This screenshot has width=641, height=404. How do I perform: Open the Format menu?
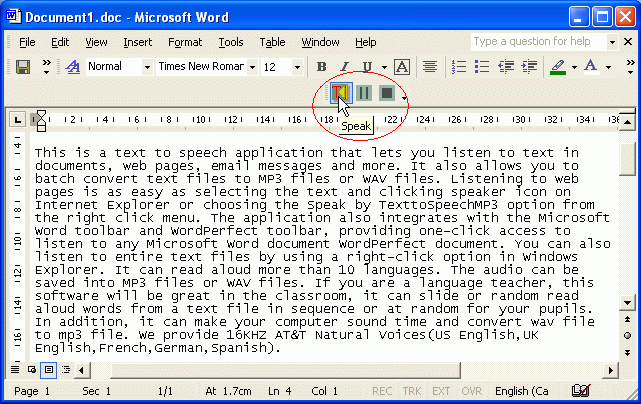click(185, 42)
